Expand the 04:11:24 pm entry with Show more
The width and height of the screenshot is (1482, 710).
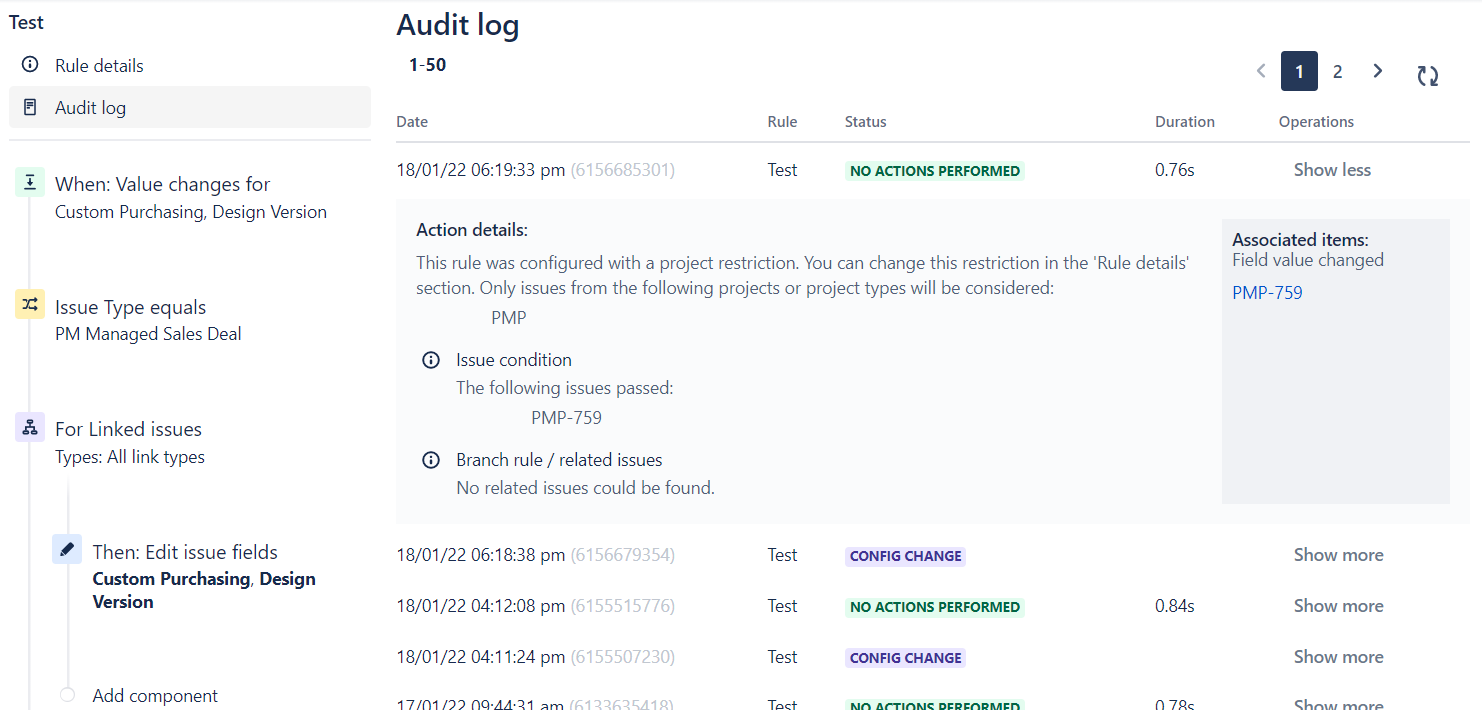click(x=1338, y=657)
